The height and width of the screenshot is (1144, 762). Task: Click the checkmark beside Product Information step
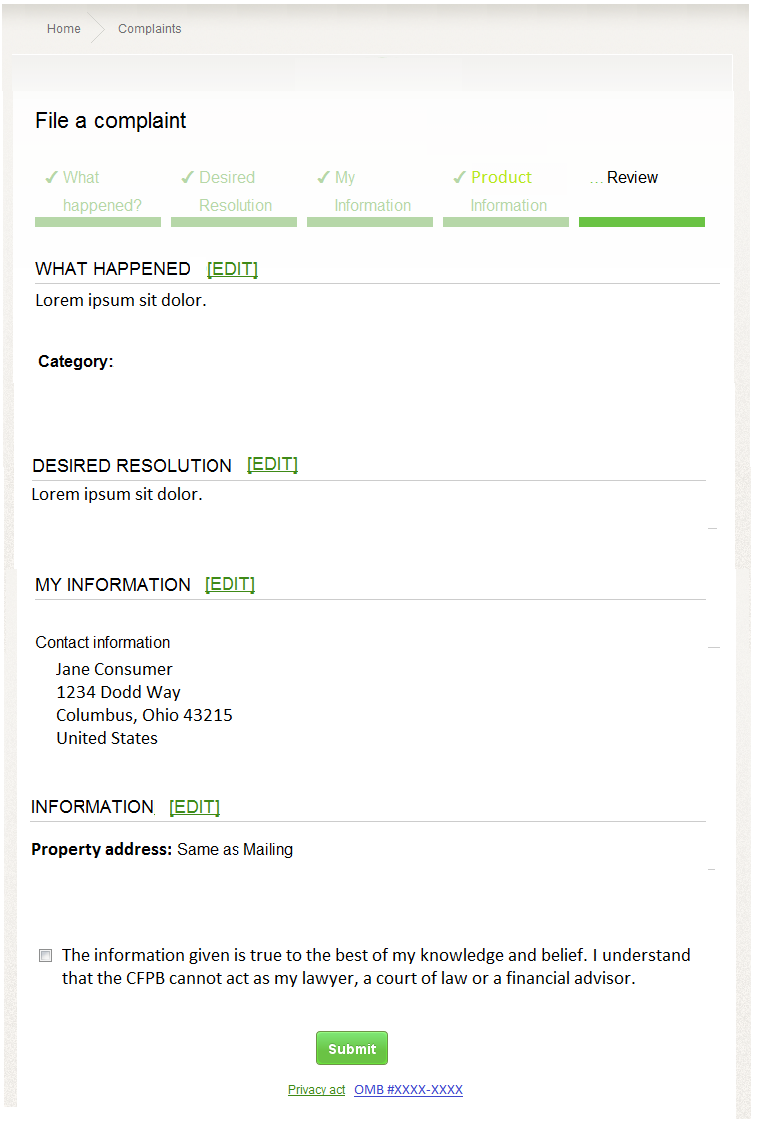(x=459, y=178)
